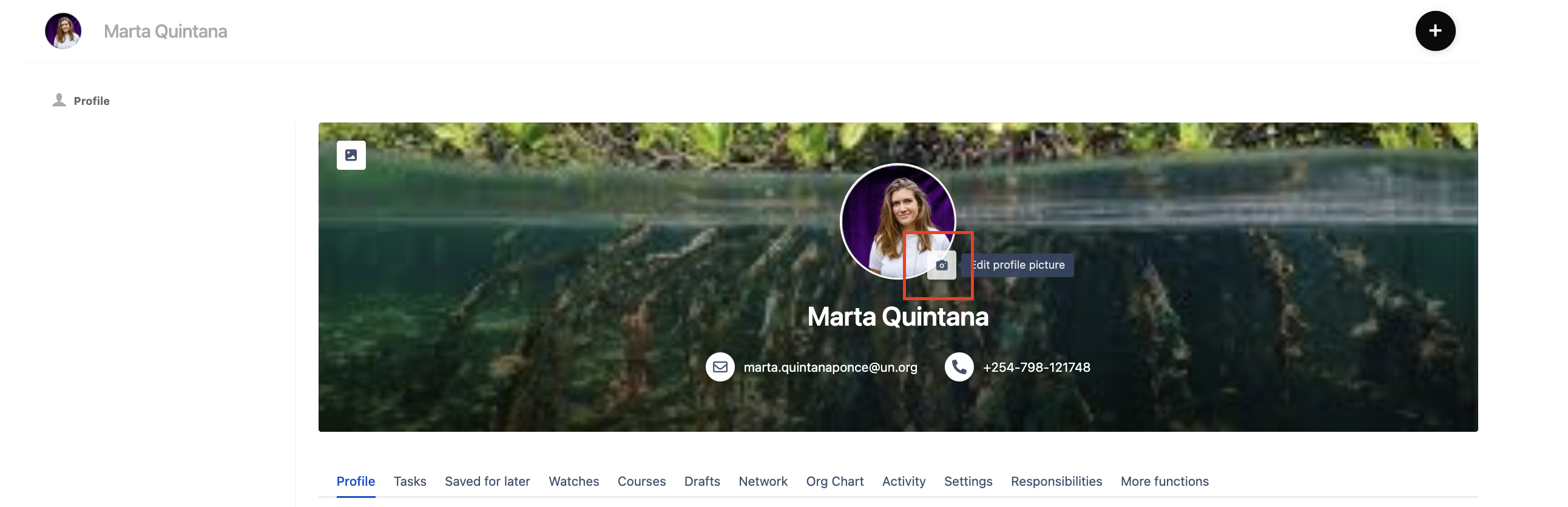Screen dimensions: 1568x507
Task: Select the Responsibilities tab
Action: 1056,482
